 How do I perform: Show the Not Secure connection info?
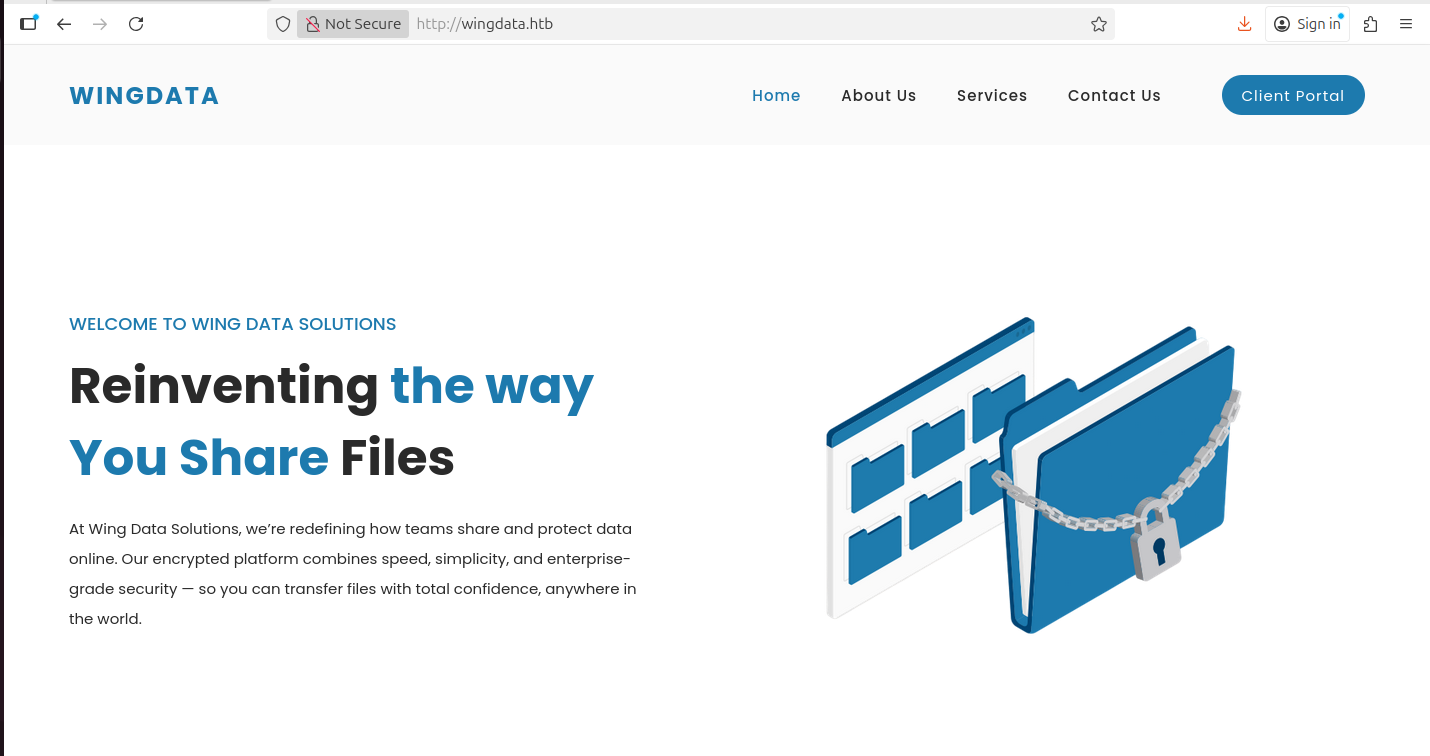coord(353,24)
